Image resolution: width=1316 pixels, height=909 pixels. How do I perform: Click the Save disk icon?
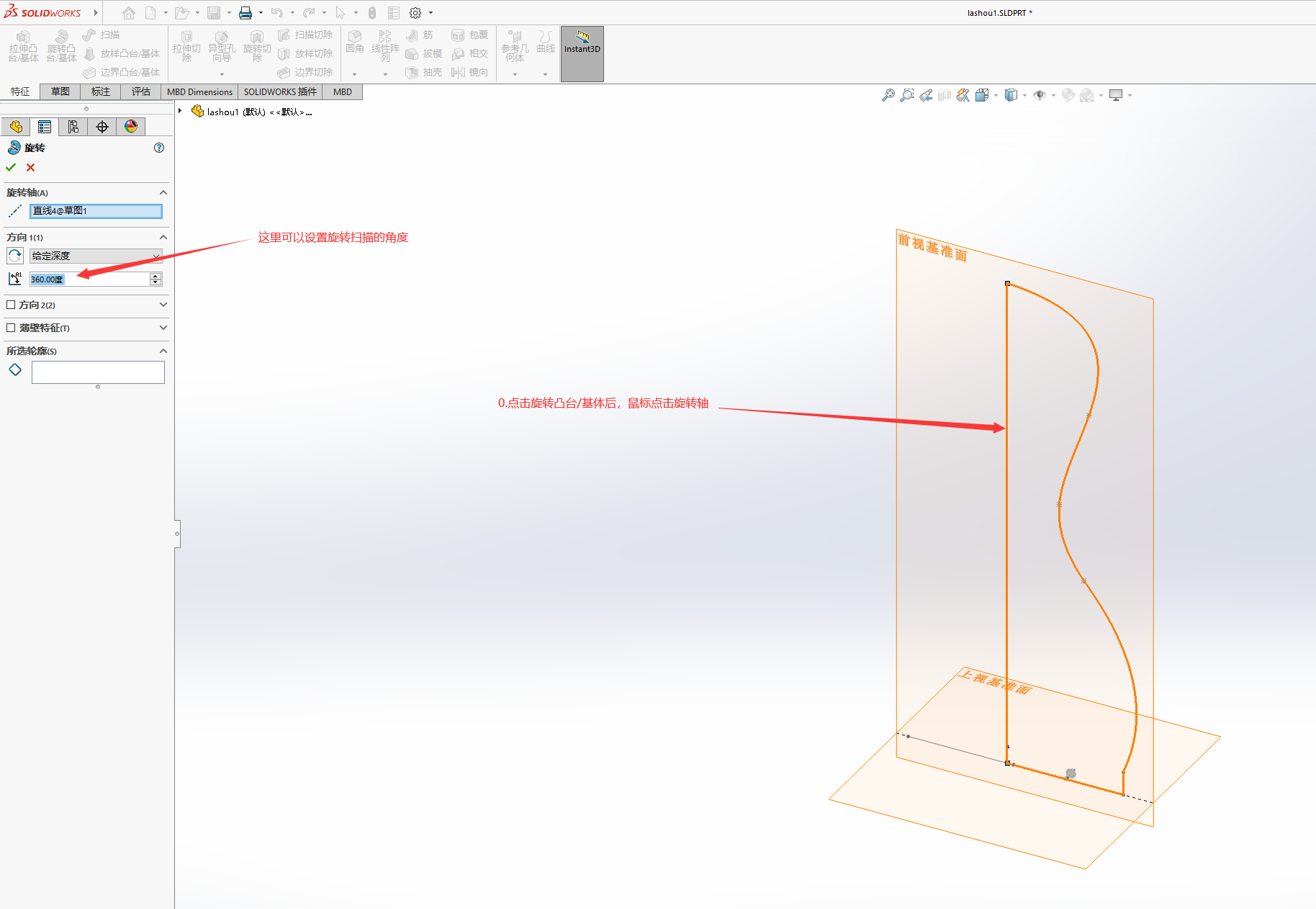[214, 13]
